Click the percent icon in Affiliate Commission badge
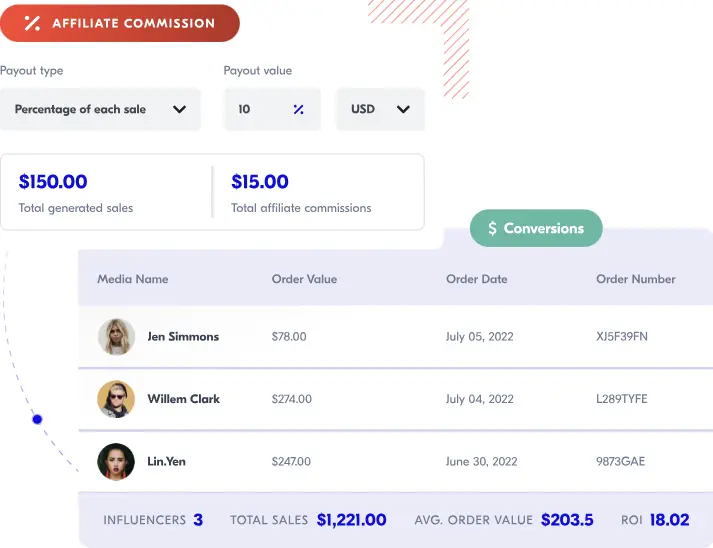 (32, 23)
